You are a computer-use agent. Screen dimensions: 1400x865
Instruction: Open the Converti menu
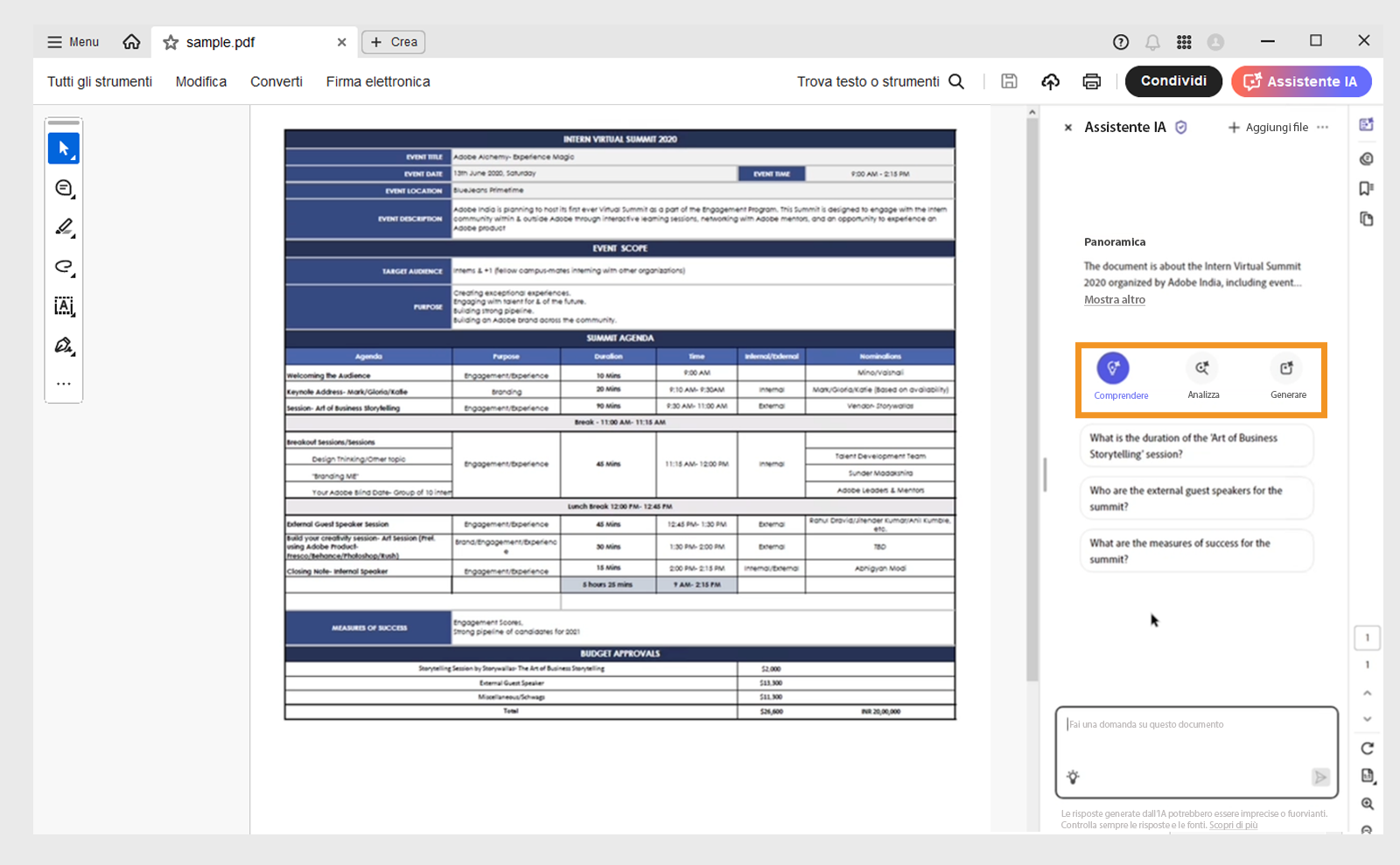(276, 81)
